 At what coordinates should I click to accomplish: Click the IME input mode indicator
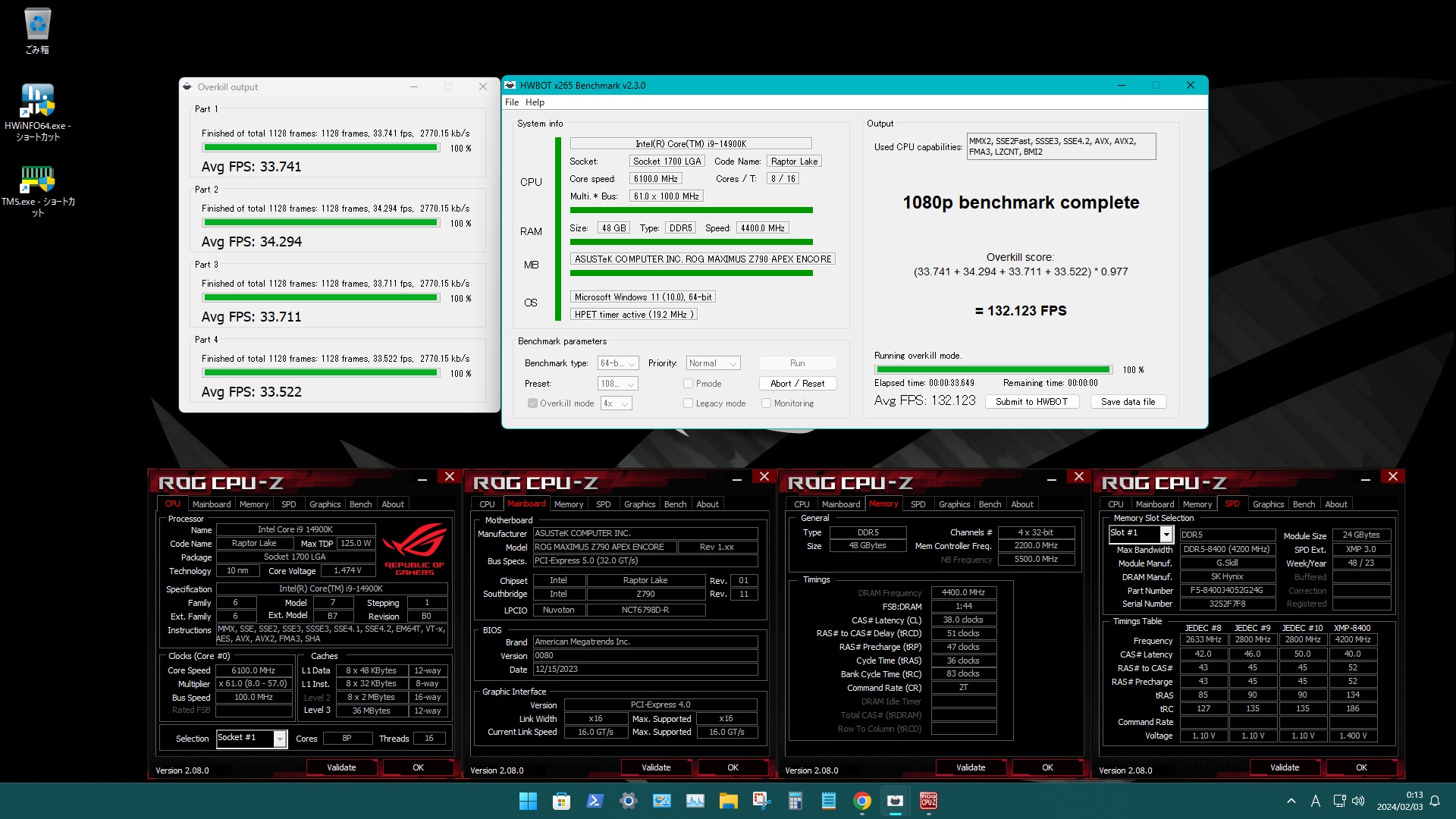click(x=1315, y=801)
